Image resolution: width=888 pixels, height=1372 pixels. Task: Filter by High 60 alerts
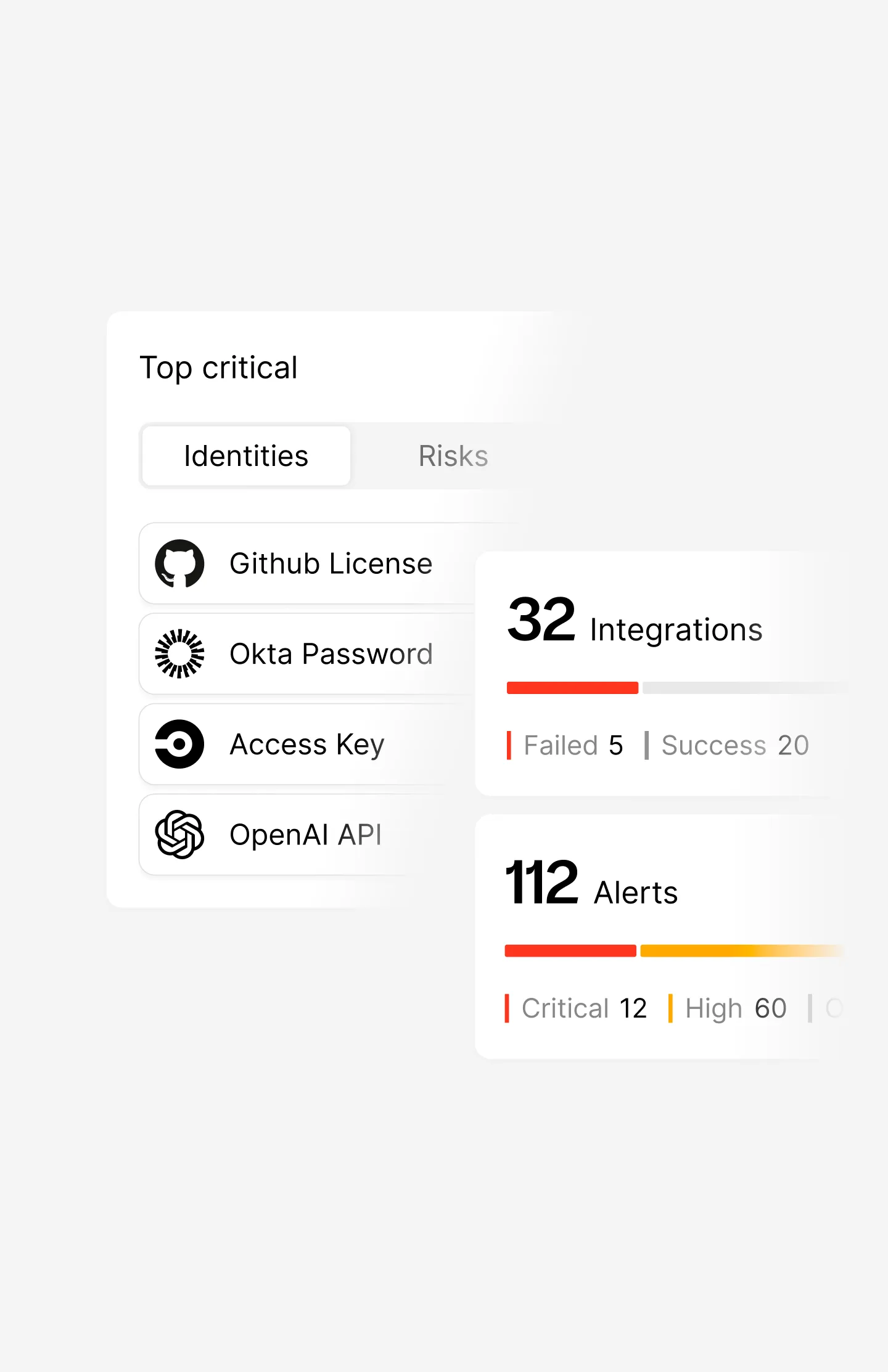click(x=735, y=1008)
